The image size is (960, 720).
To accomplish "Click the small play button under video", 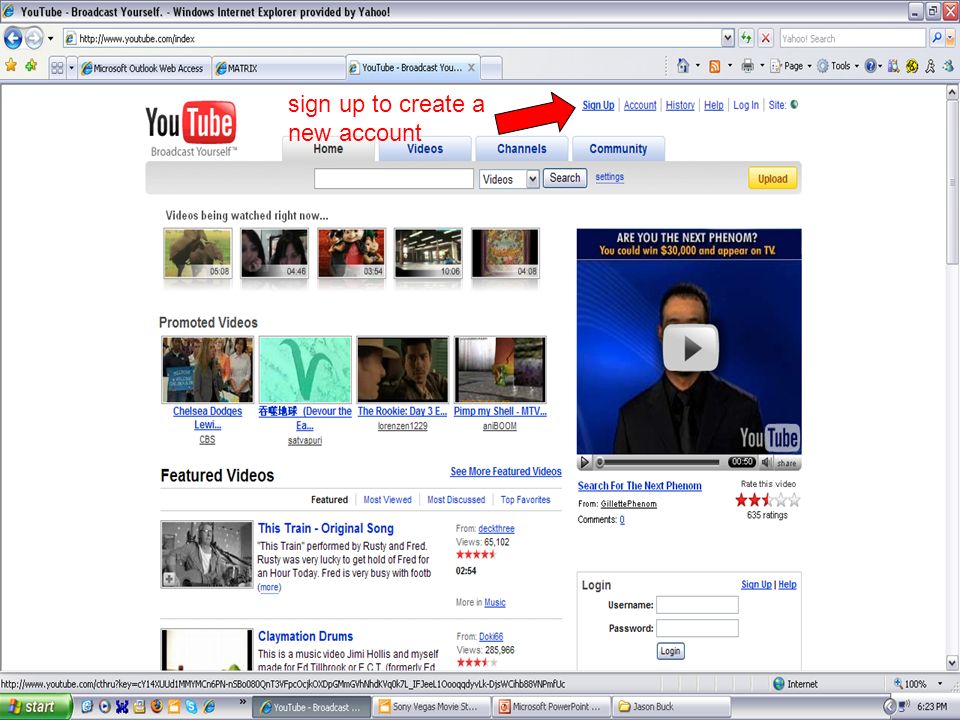I will [584, 462].
